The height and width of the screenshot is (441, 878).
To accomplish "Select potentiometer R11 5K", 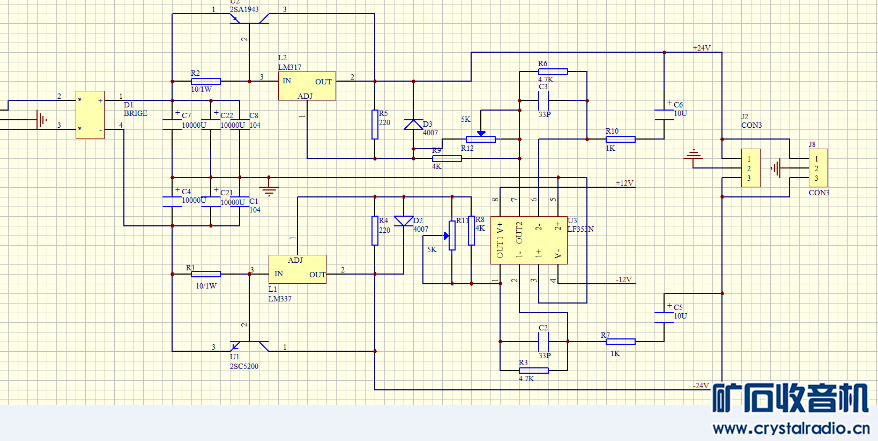I will [450, 235].
